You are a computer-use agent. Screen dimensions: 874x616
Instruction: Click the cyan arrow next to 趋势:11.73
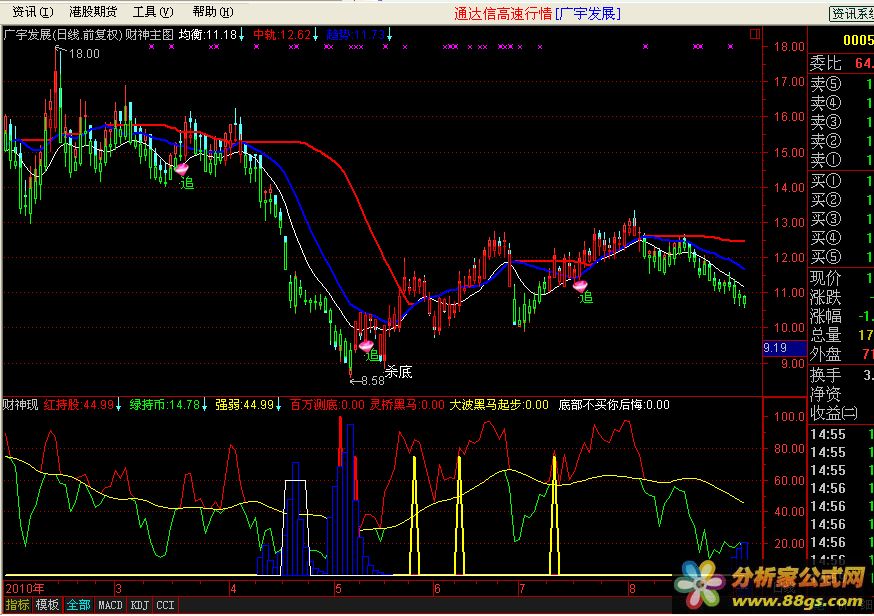pos(390,35)
